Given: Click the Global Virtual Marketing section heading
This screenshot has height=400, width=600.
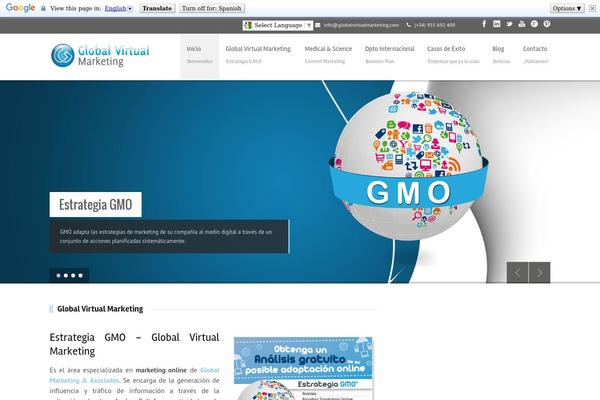Looking at the screenshot, I should point(100,309).
